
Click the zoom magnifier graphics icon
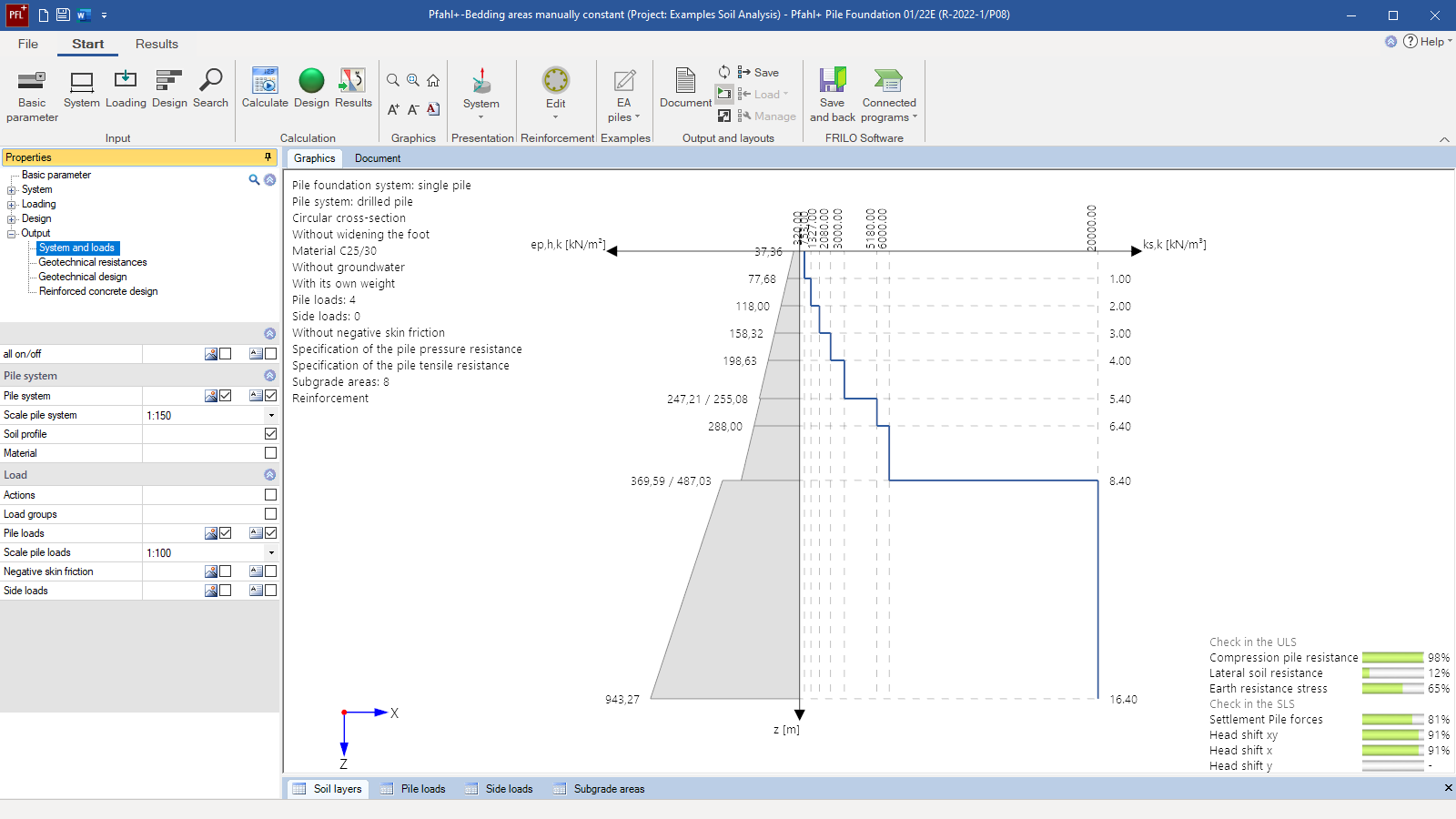(393, 80)
